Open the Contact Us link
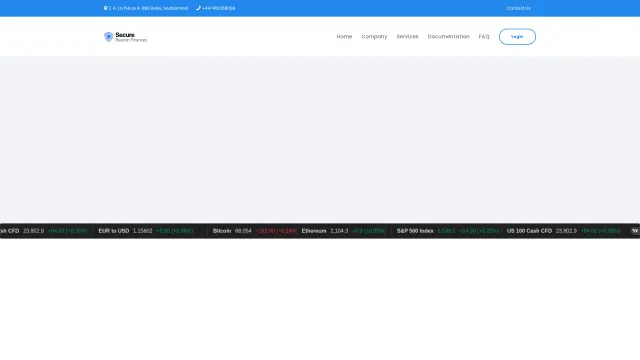Image resolution: width=640 pixels, height=360 pixels. (x=518, y=8)
